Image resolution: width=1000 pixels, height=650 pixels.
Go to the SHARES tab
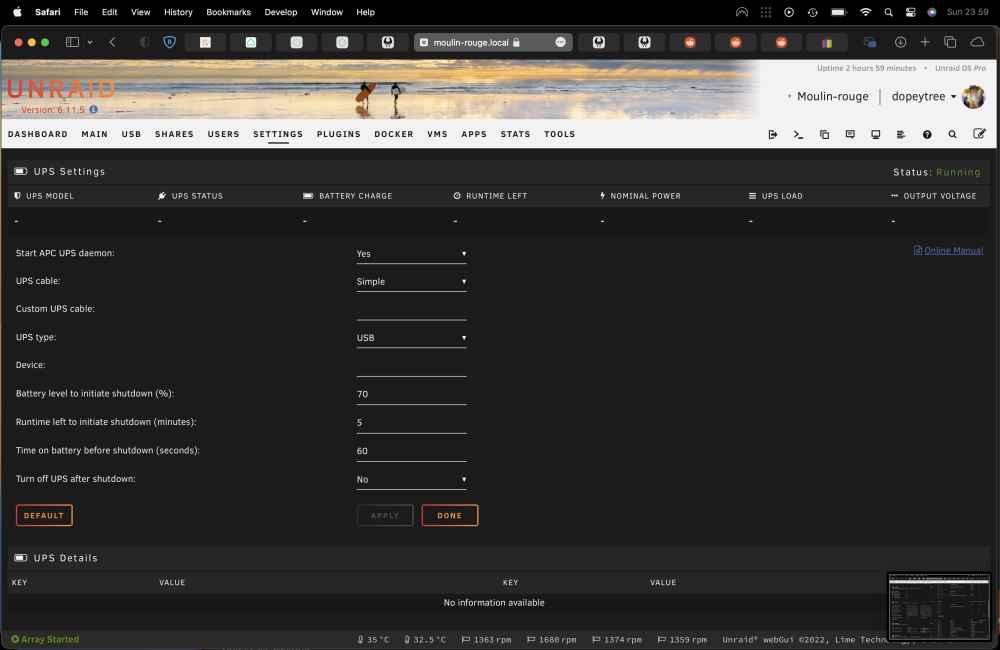click(174, 134)
